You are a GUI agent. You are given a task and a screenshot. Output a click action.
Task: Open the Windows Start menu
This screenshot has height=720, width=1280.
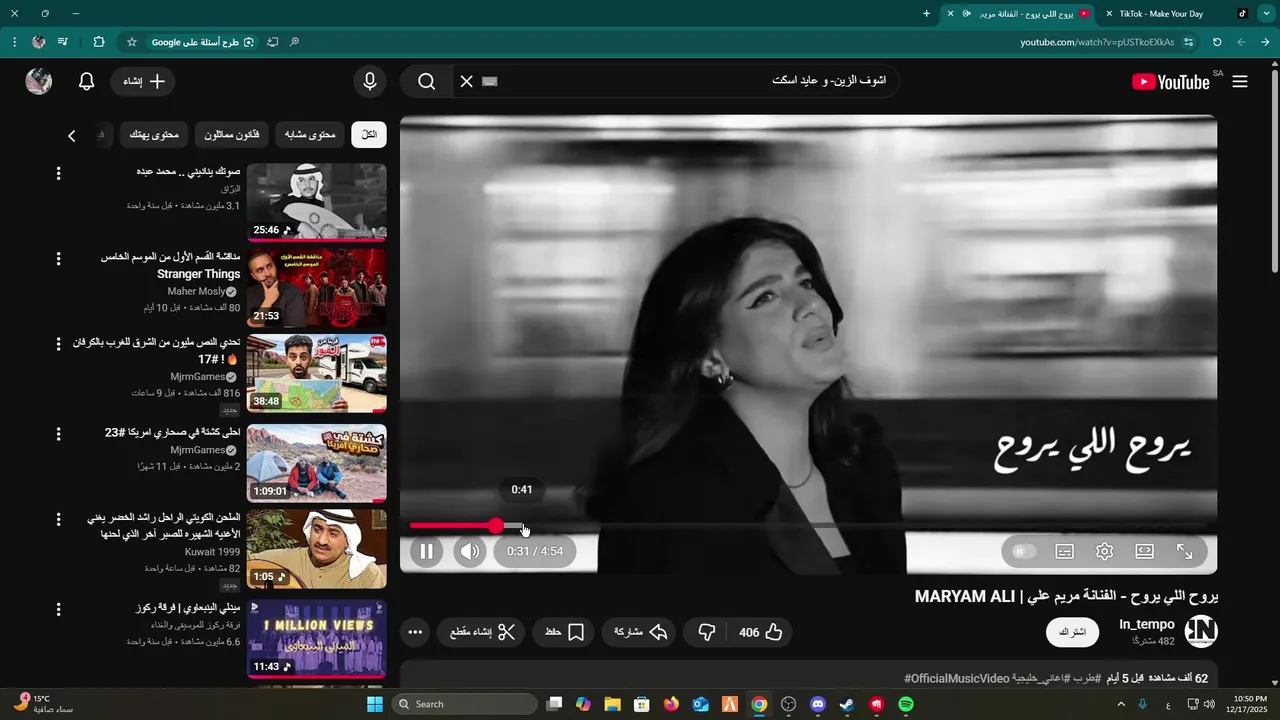(x=375, y=704)
